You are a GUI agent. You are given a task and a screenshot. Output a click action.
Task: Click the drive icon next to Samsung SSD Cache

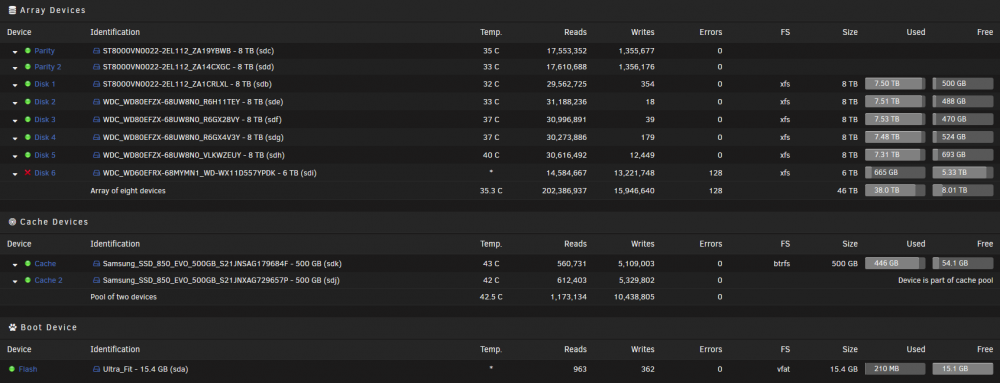point(96,263)
